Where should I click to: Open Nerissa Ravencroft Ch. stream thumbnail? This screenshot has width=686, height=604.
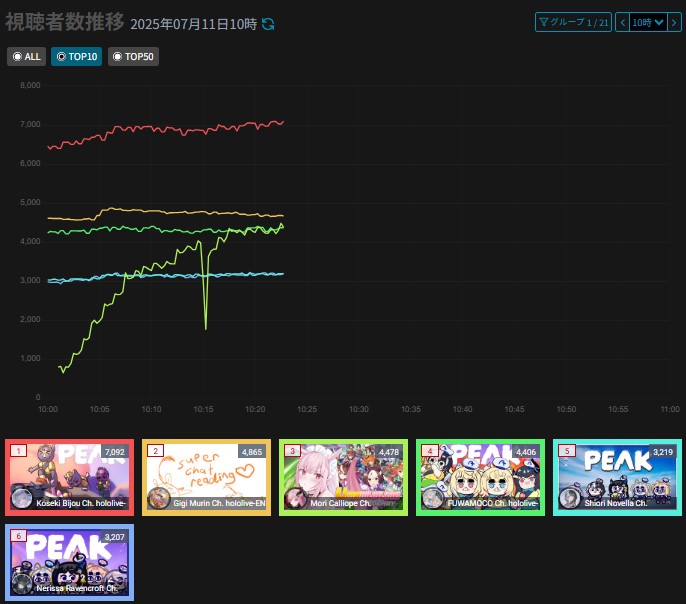click(x=70, y=562)
